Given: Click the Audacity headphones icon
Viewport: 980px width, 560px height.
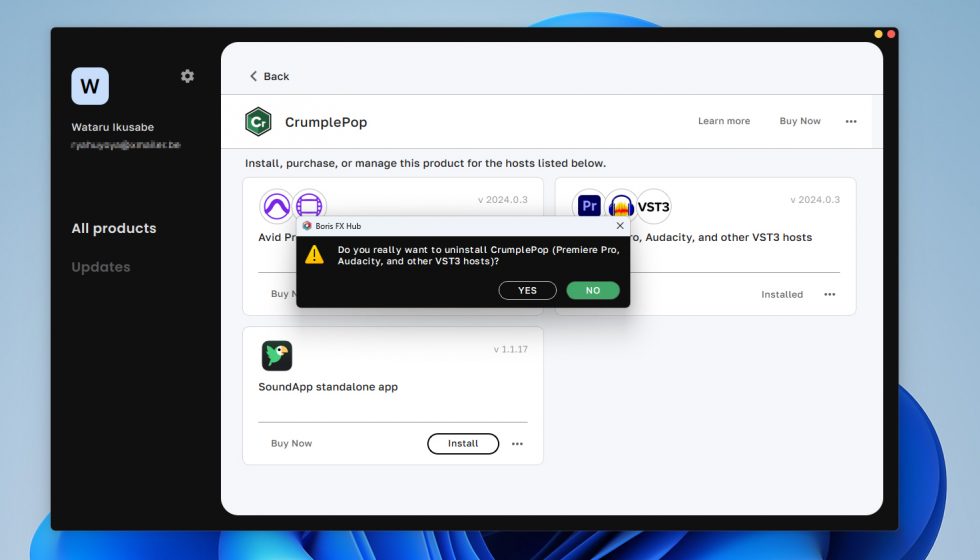Looking at the screenshot, I should [x=621, y=206].
